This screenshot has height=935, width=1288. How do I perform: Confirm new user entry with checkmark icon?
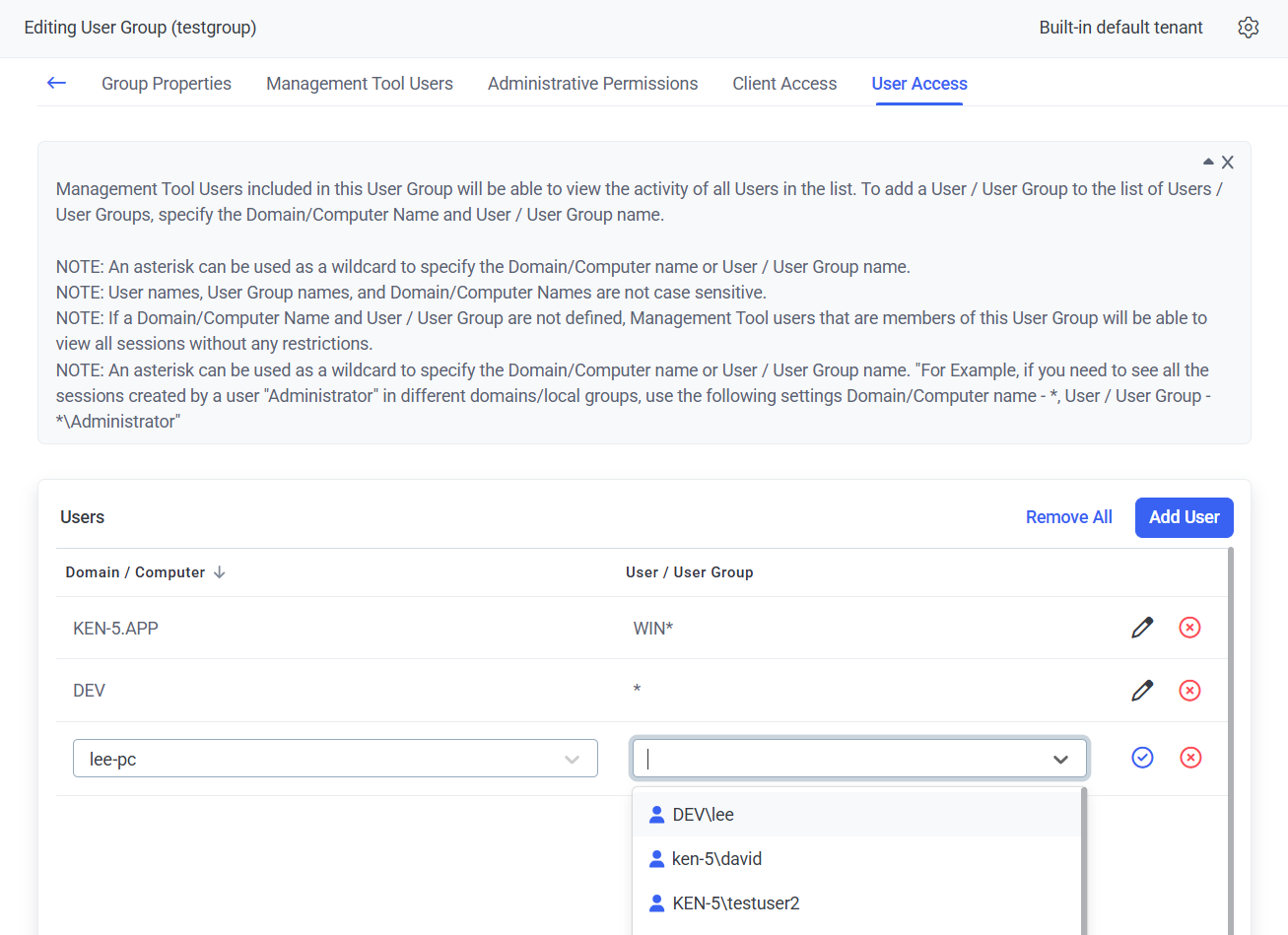tap(1142, 758)
